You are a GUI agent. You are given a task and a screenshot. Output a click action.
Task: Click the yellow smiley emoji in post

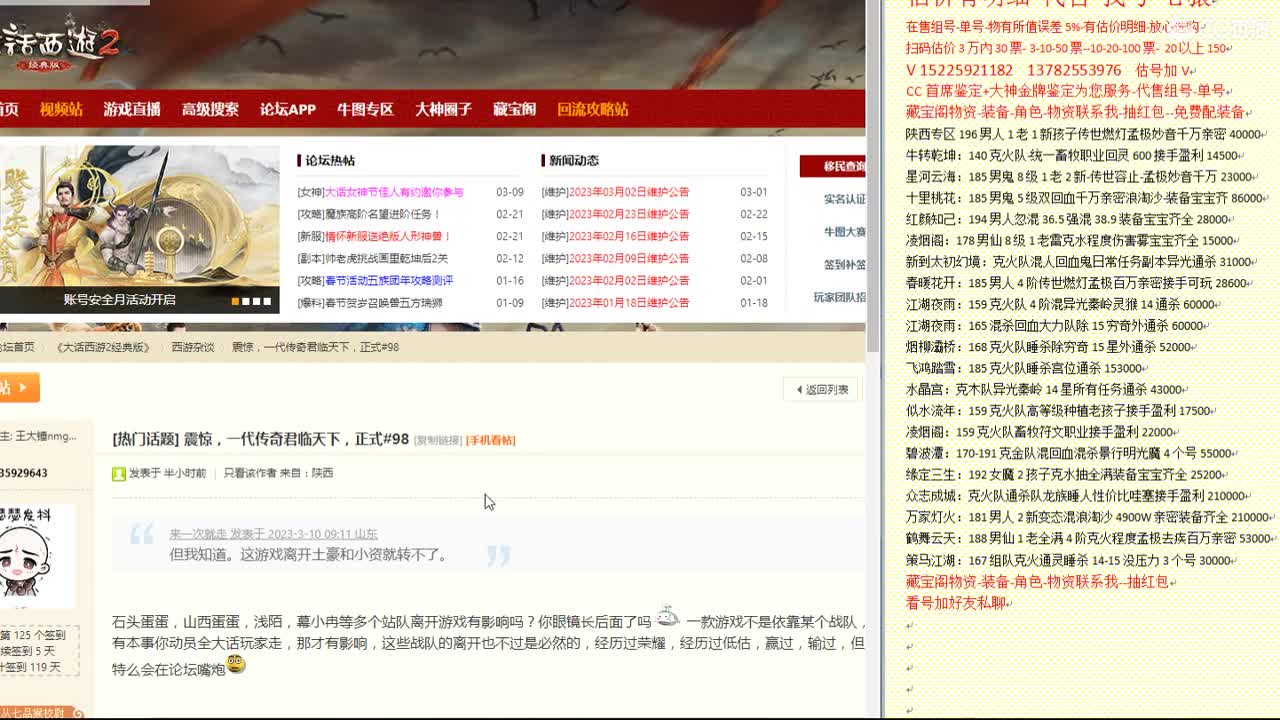click(236, 663)
